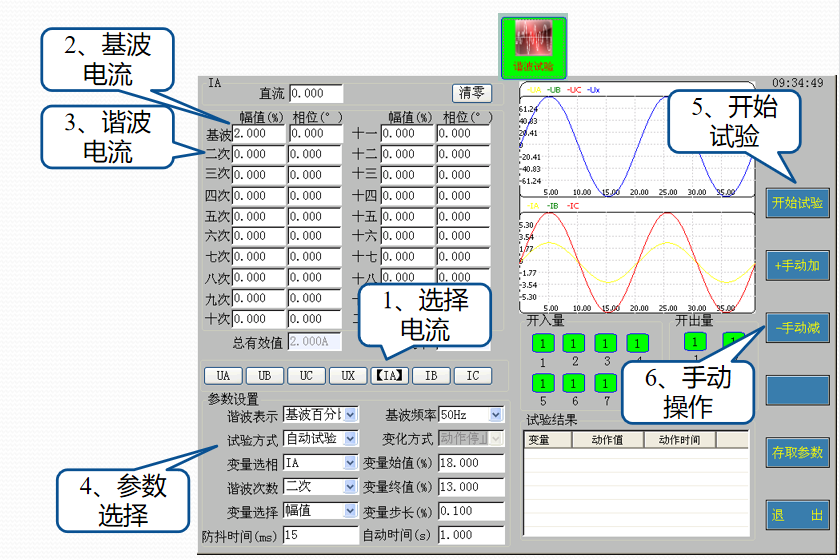Click the 十六 harmonic amplitude field

[407, 236]
